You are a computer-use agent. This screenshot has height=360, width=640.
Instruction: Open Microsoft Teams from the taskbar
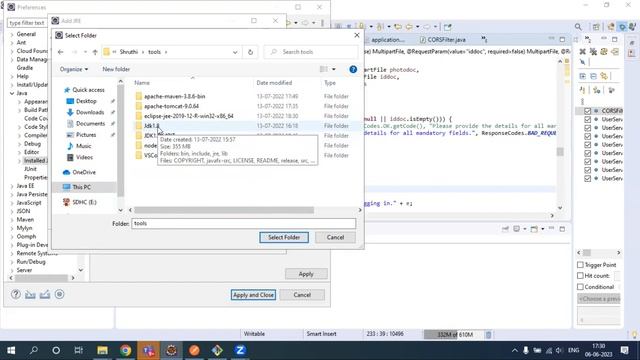click(148, 350)
